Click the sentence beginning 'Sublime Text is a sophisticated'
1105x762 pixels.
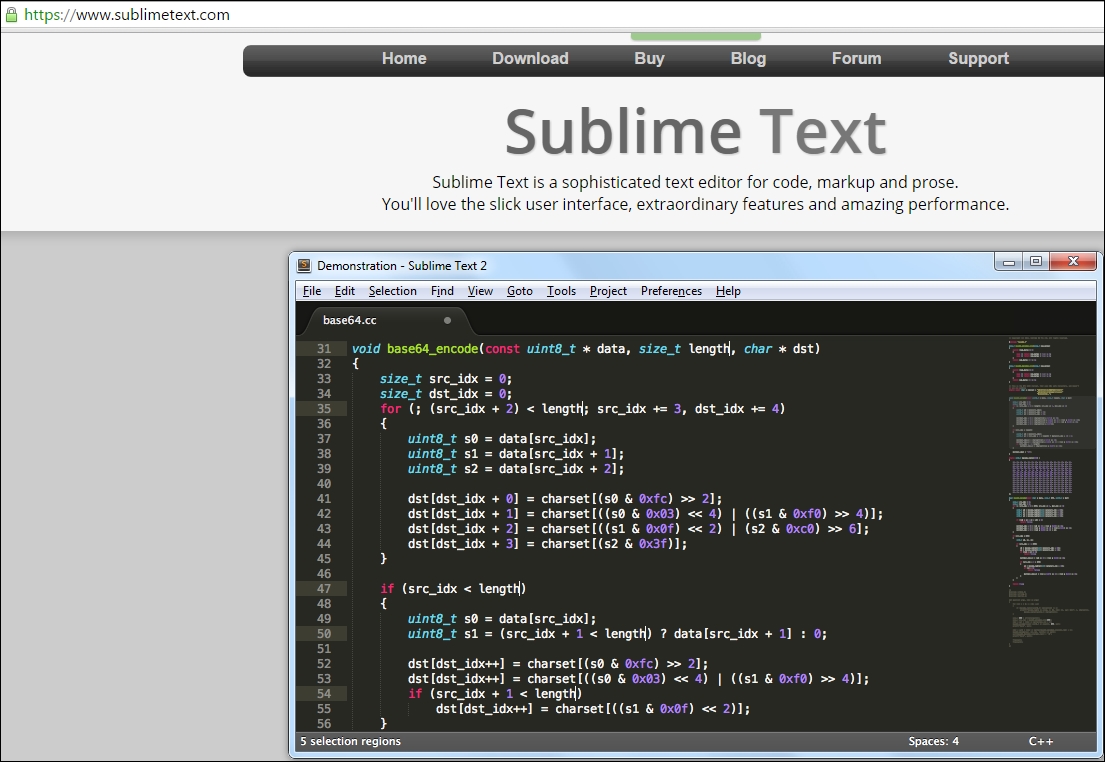click(695, 182)
